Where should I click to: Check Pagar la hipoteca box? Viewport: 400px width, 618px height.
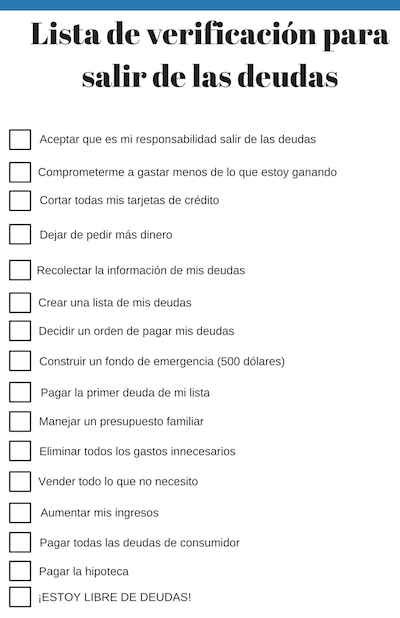[20, 571]
